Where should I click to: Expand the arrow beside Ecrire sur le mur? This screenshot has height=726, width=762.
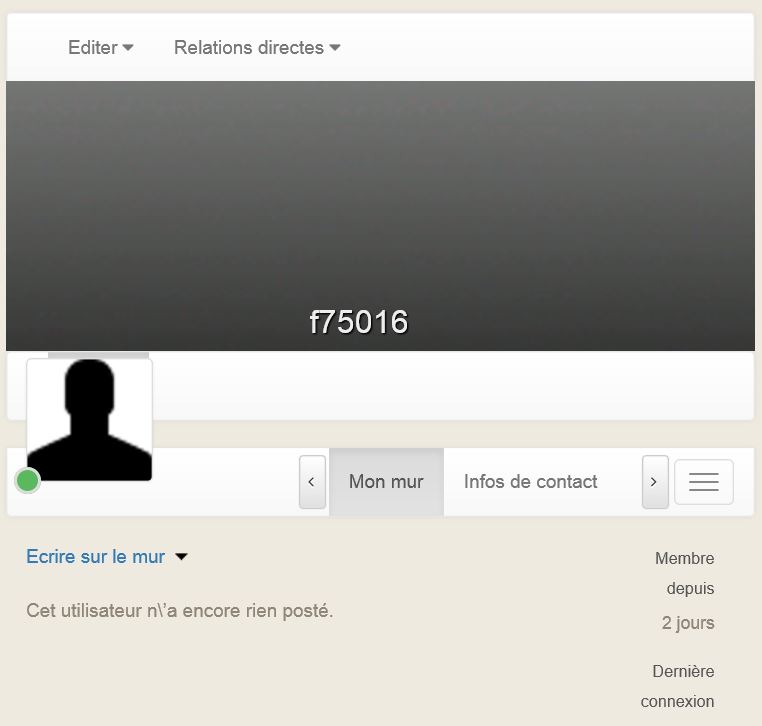[181, 557]
